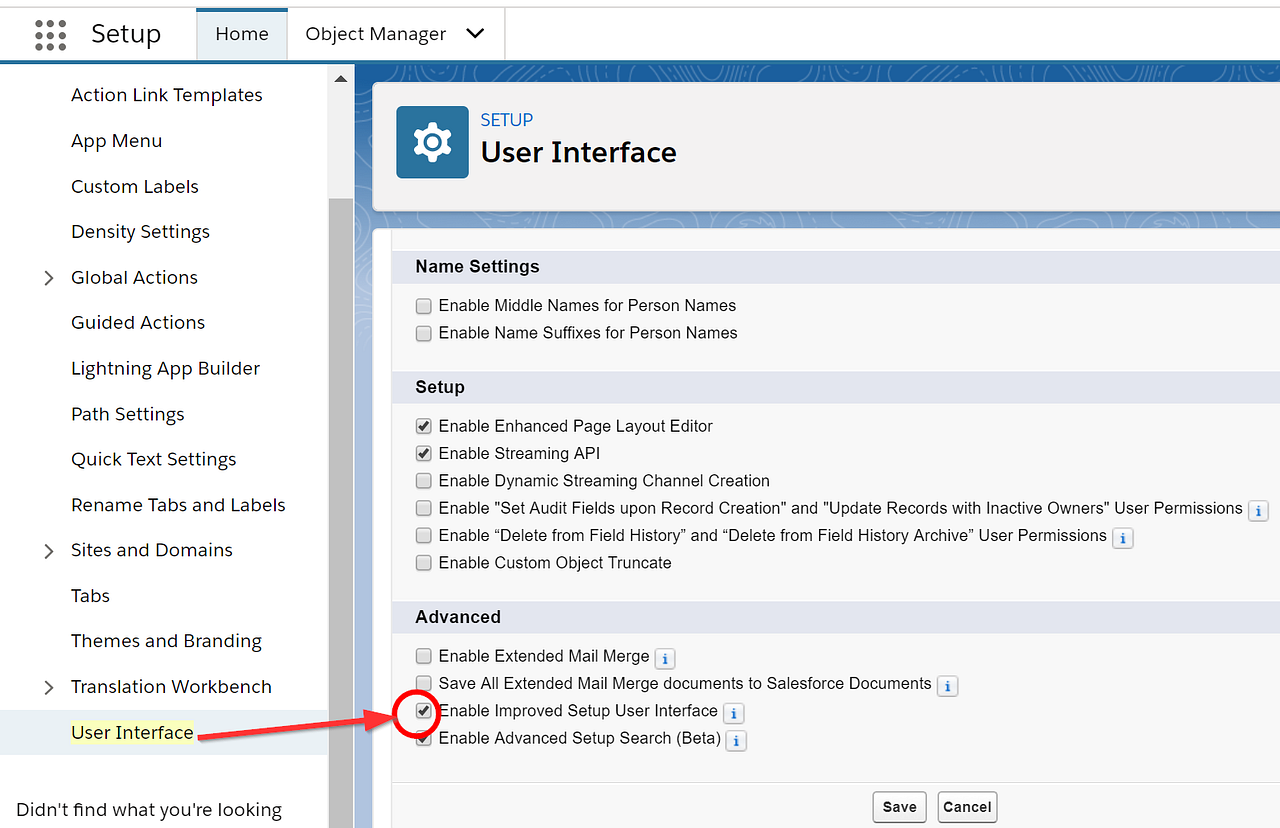
Task: Expand the Global Actions section
Action: coord(48,277)
